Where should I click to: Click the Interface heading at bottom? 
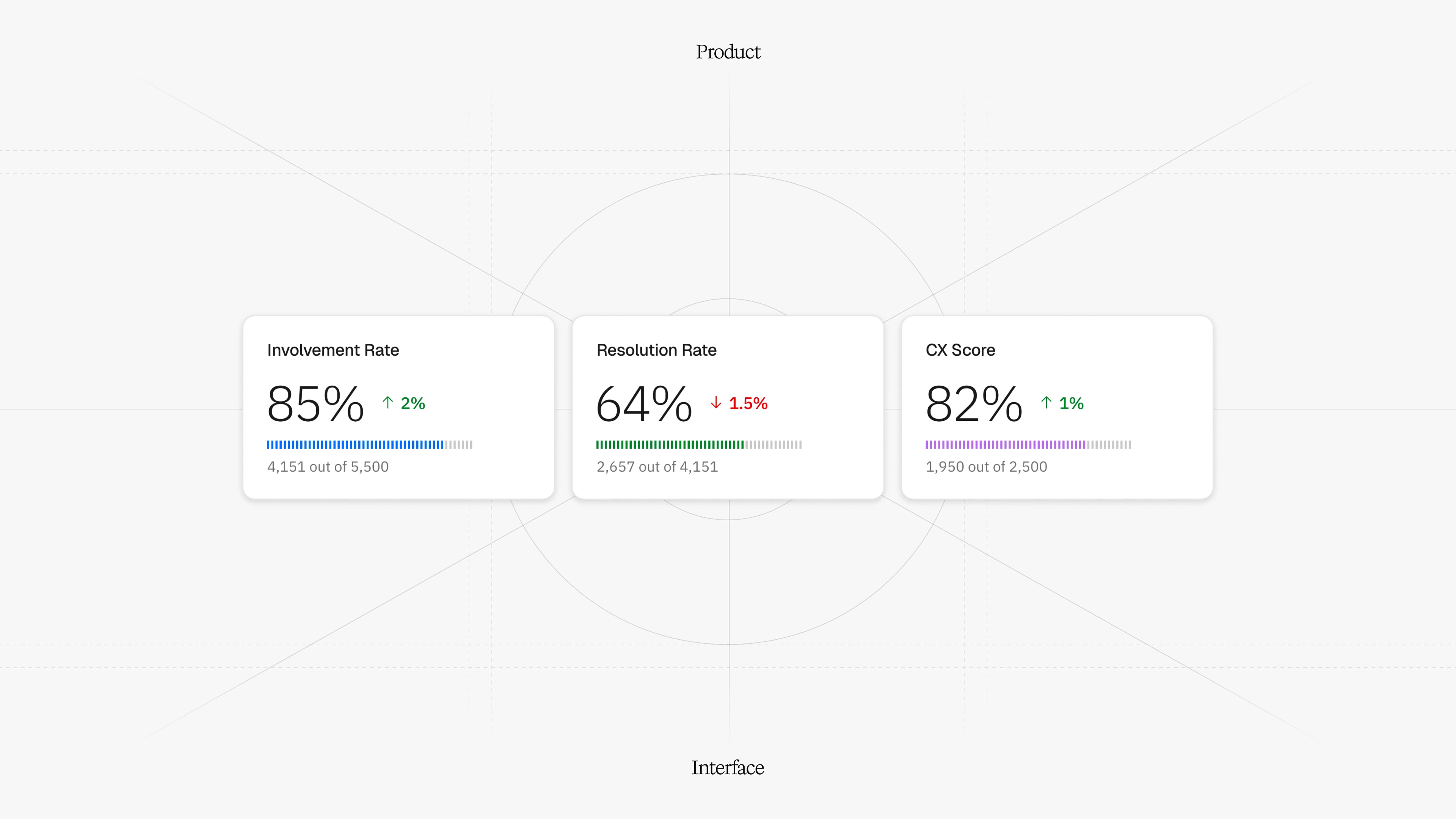(728, 767)
